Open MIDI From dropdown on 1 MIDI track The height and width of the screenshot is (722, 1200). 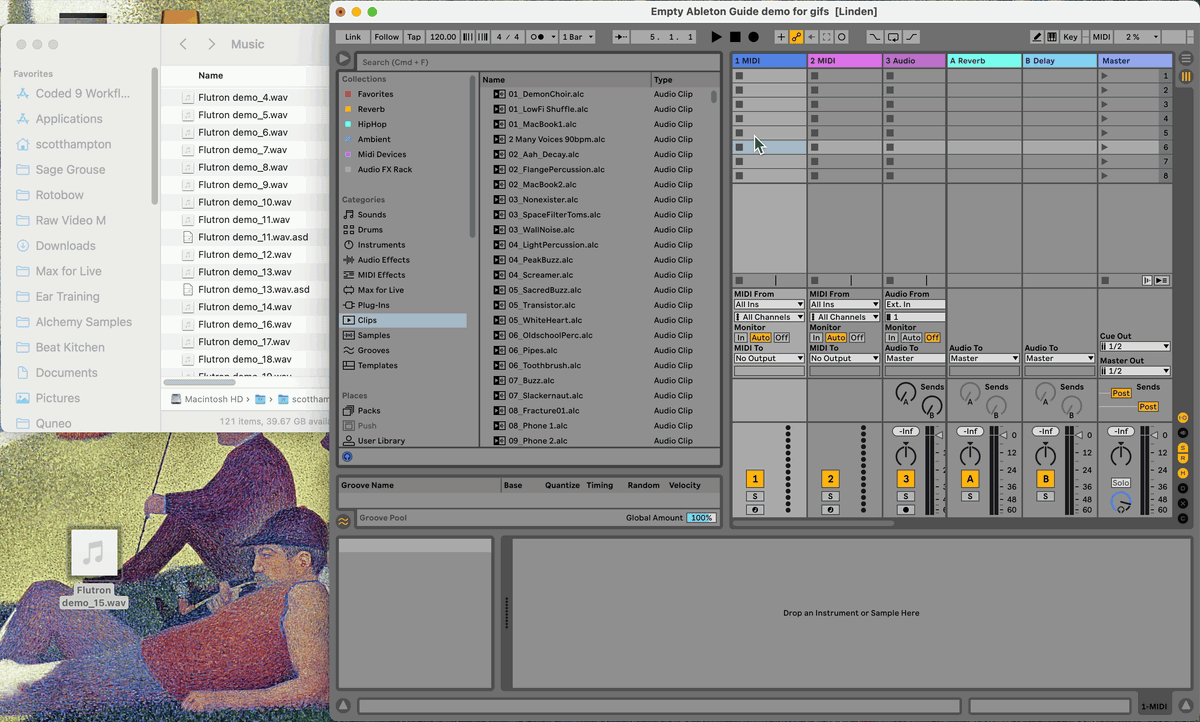click(769, 304)
